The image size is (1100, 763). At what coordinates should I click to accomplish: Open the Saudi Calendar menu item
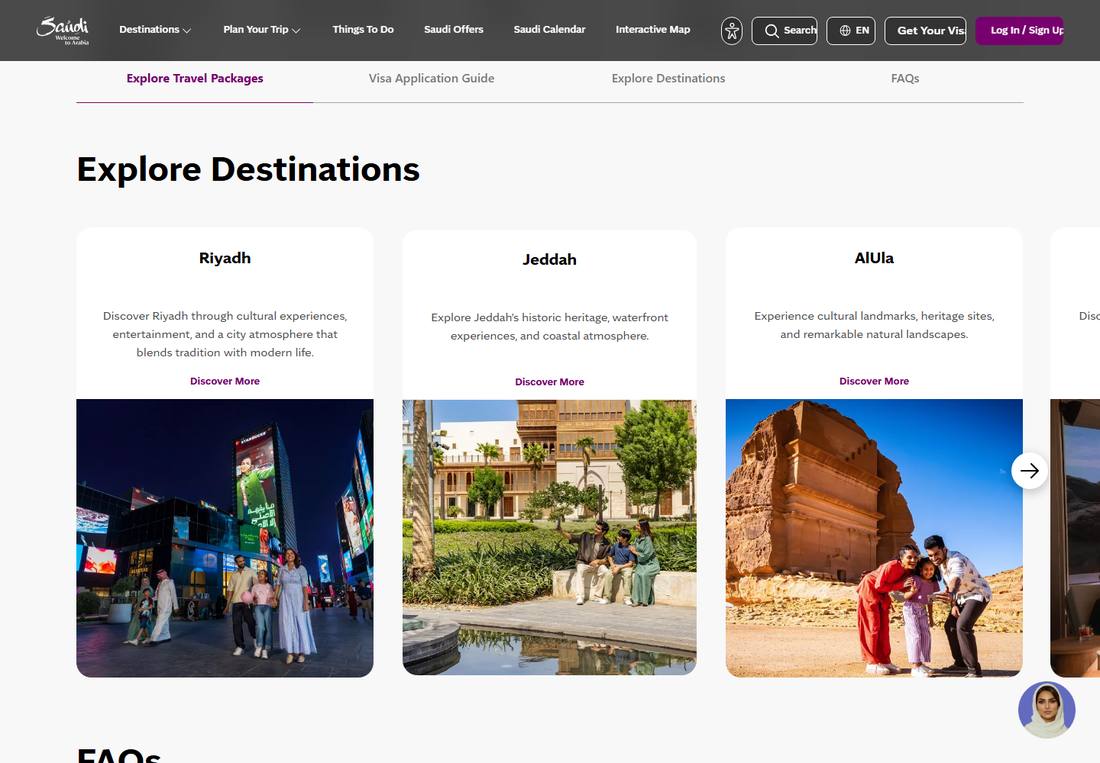pos(549,29)
